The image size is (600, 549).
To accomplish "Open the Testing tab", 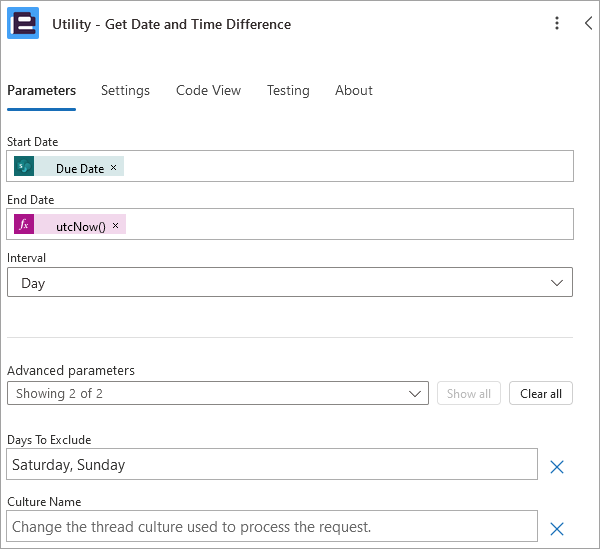I will 288,91.
